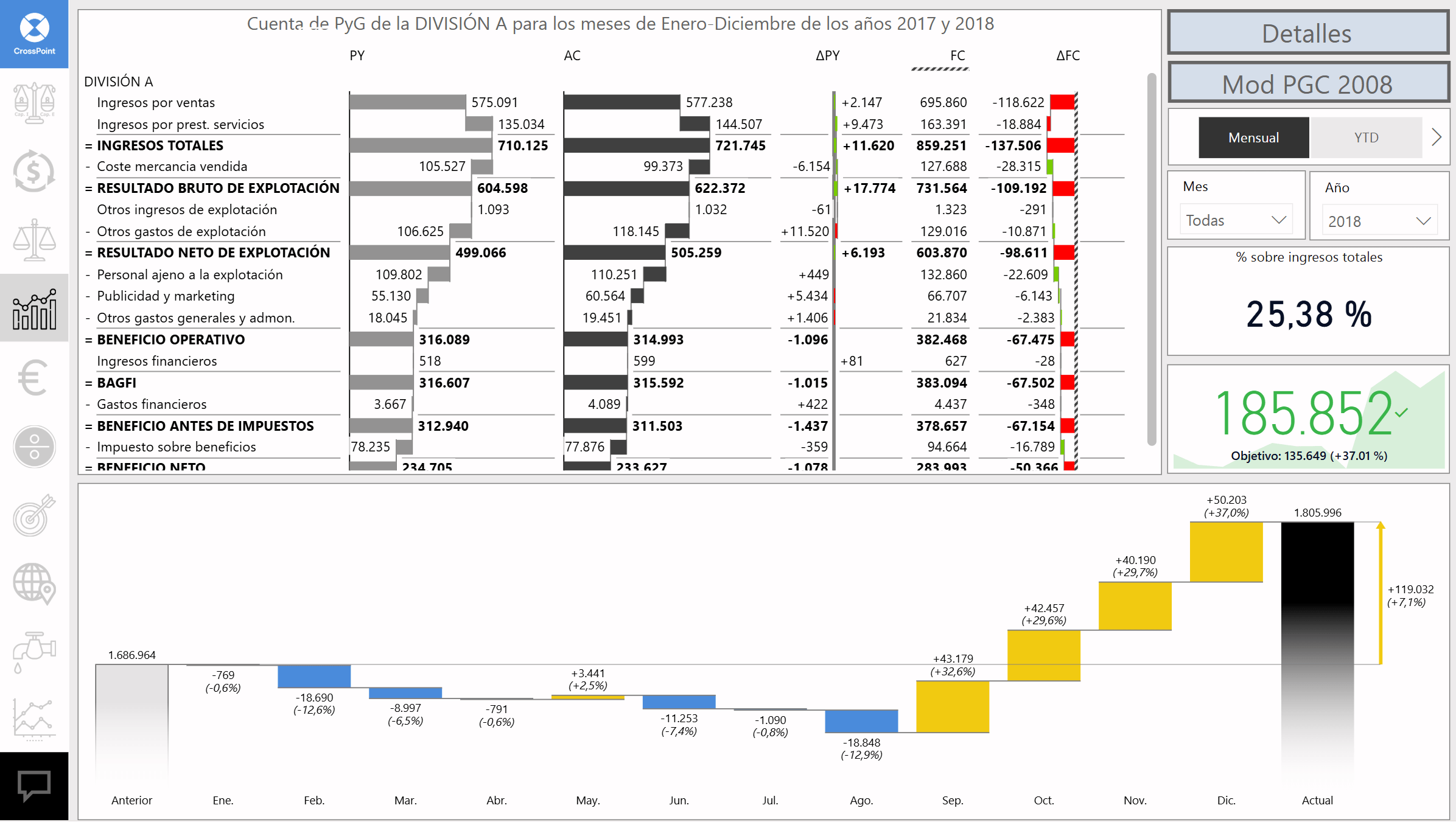Click the blue Ago. waterfall bar

[x=861, y=721]
